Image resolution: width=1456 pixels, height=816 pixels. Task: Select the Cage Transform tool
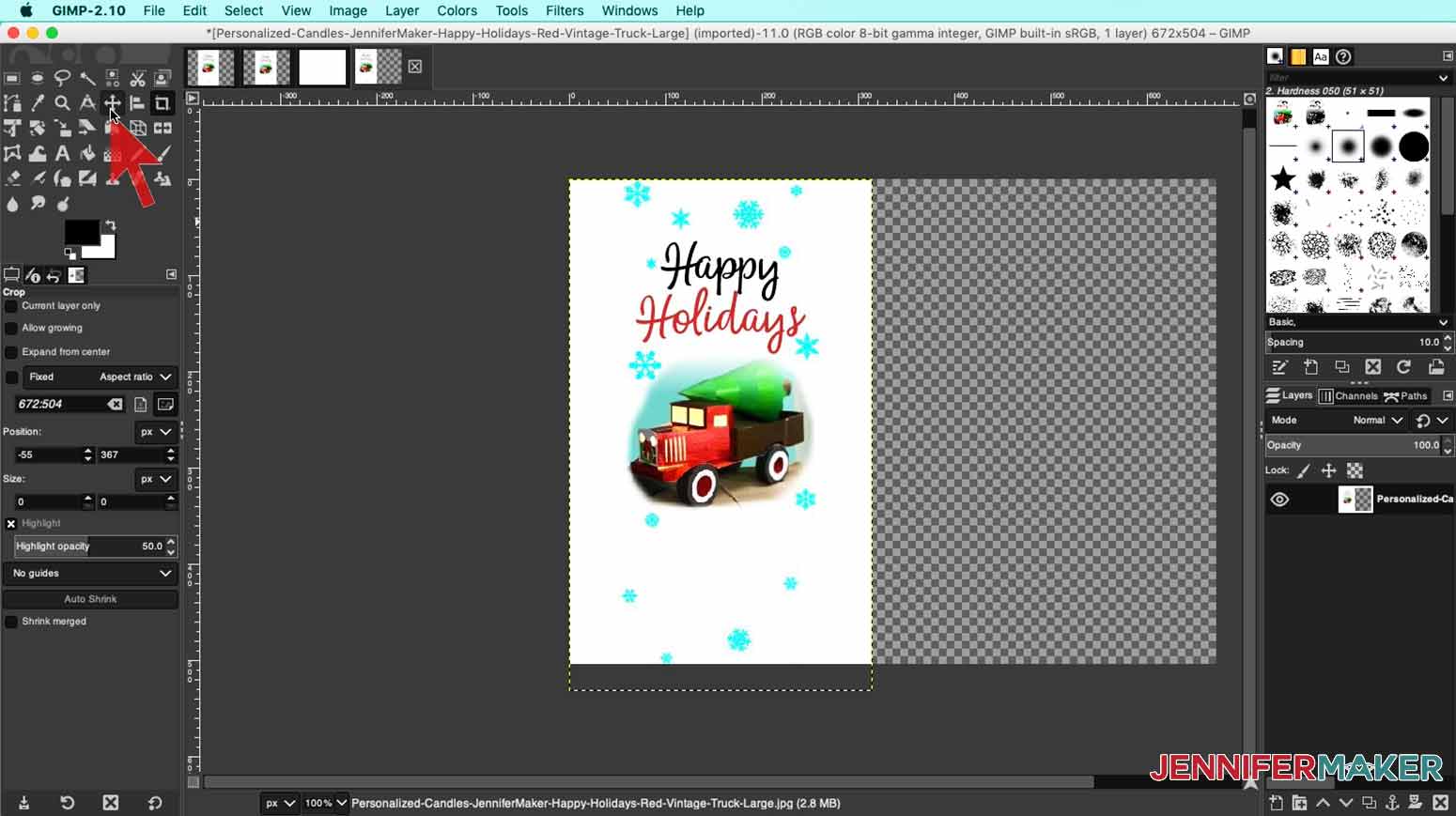[12, 153]
